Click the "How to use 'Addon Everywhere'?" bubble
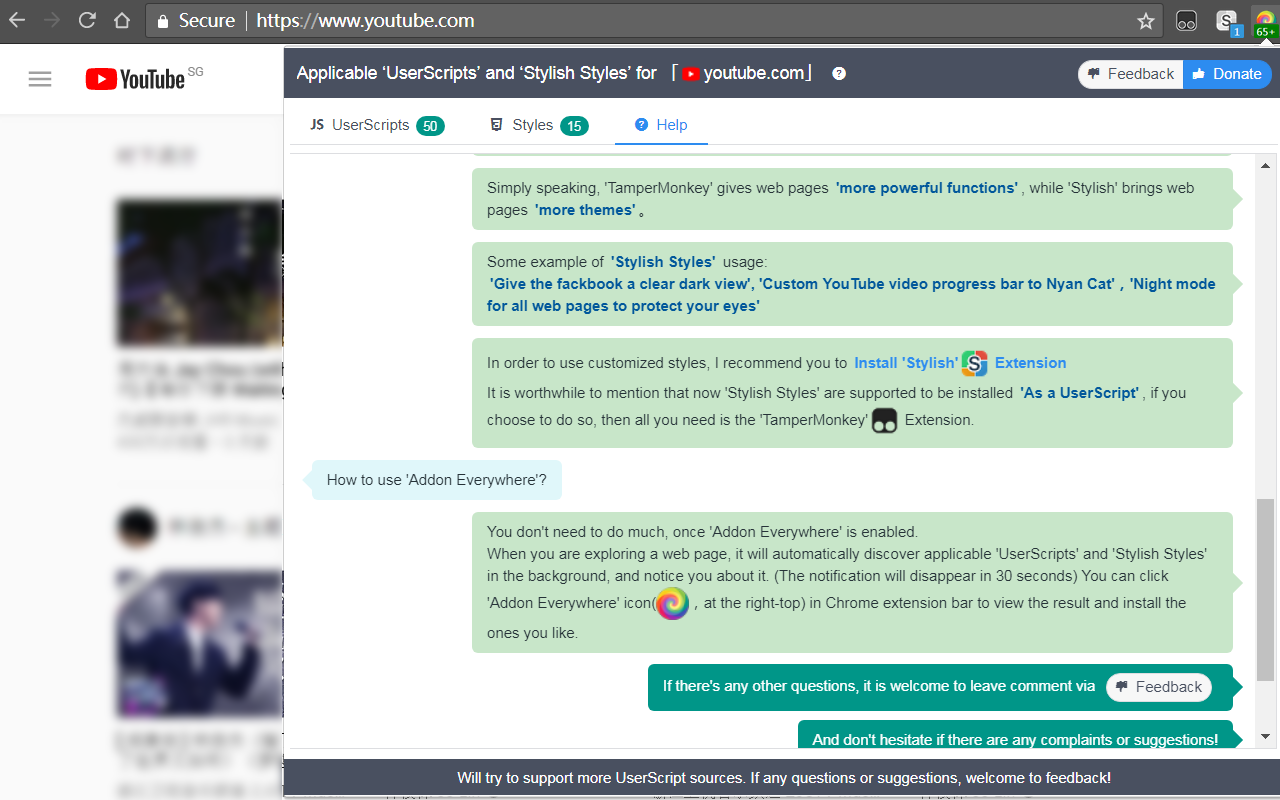 tap(436, 480)
